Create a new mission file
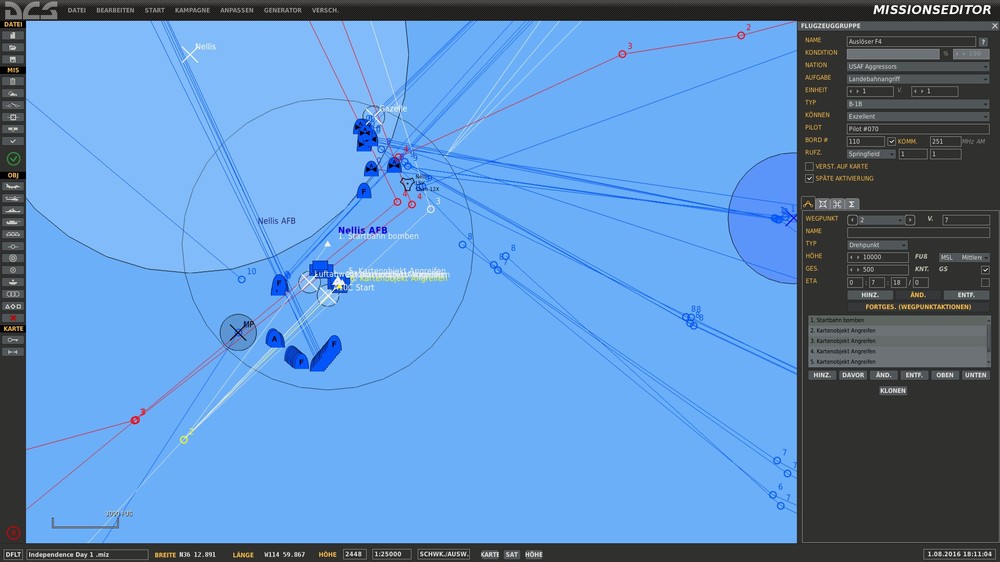The width and height of the screenshot is (1000, 562). [13, 35]
